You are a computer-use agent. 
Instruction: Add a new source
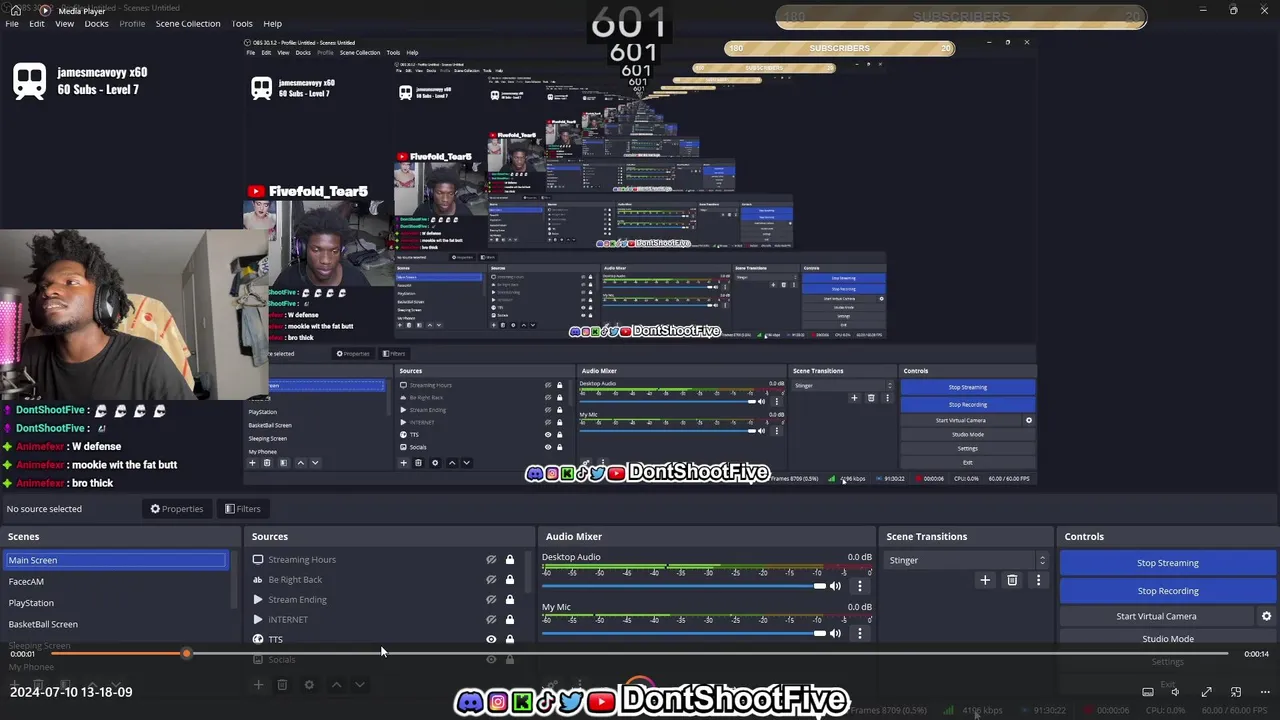(x=258, y=685)
